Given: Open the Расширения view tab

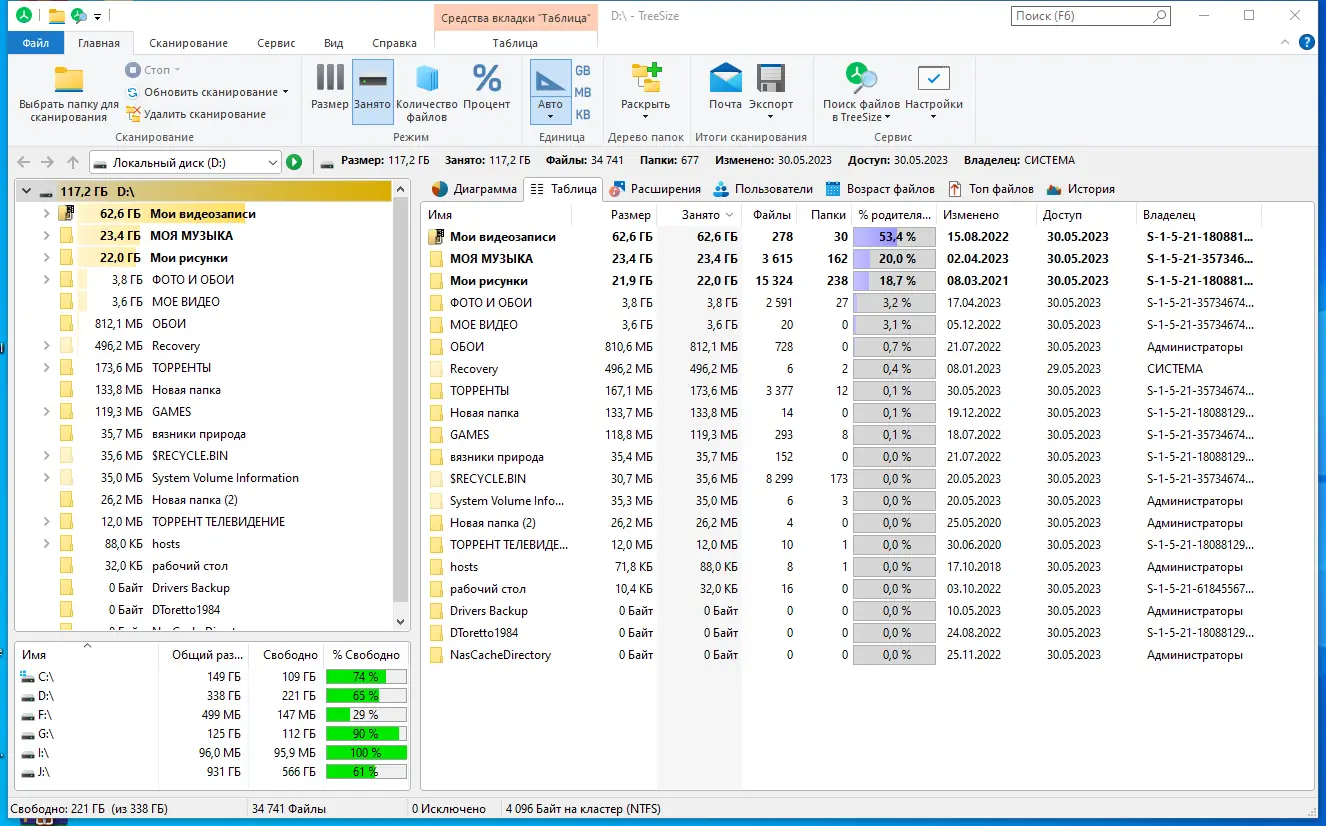Looking at the screenshot, I should pyautogui.click(x=655, y=189).
